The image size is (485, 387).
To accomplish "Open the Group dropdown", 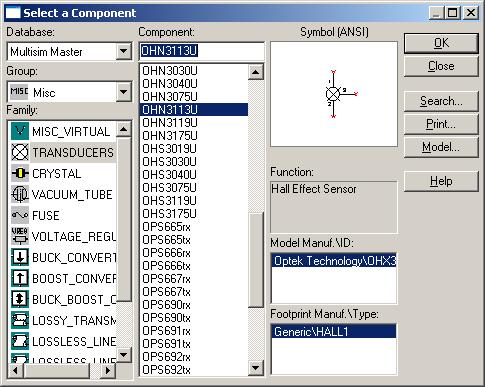I will (x=124, y=92).
